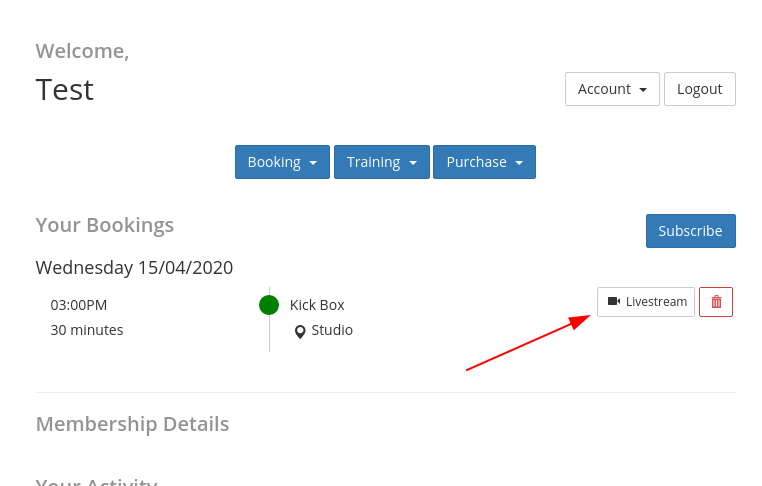This screenshot has width=762, height=486.
Task: Click the Test username heading
Action: click(x=65, y=90)
